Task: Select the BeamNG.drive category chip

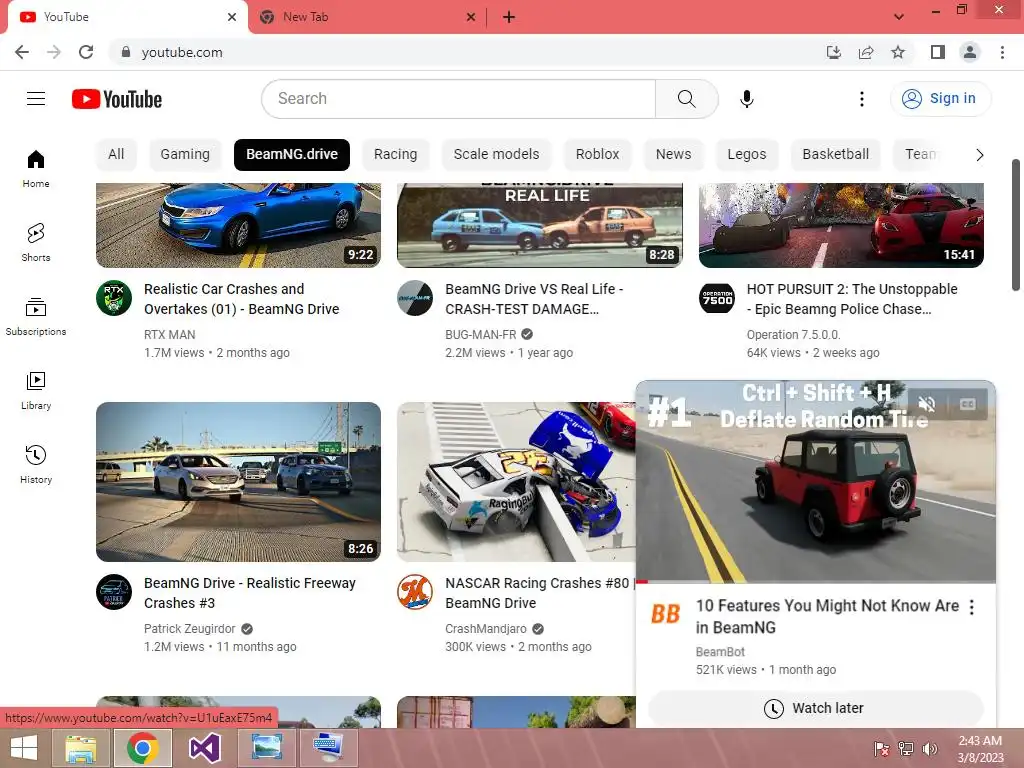Action: click(x=292, y=154)
